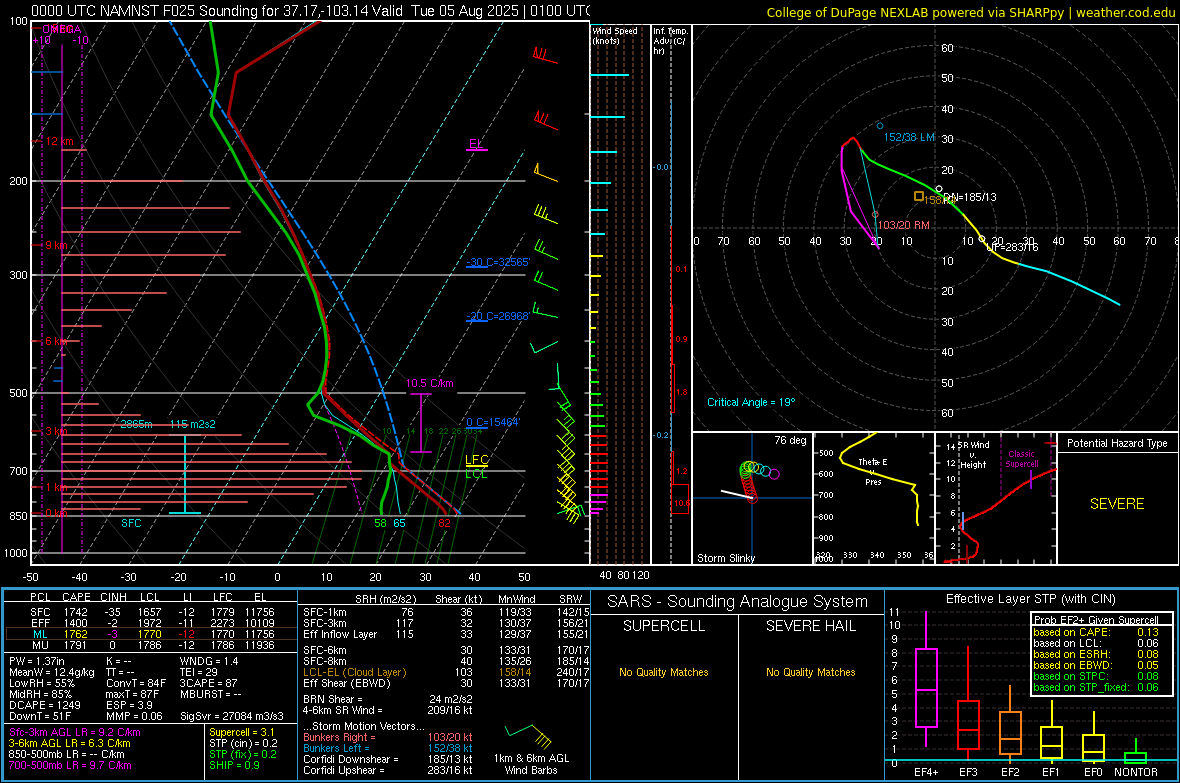Screen dimensions: 1180x783
Task: Select the EFF parcel row
Action: click(149, 623)
